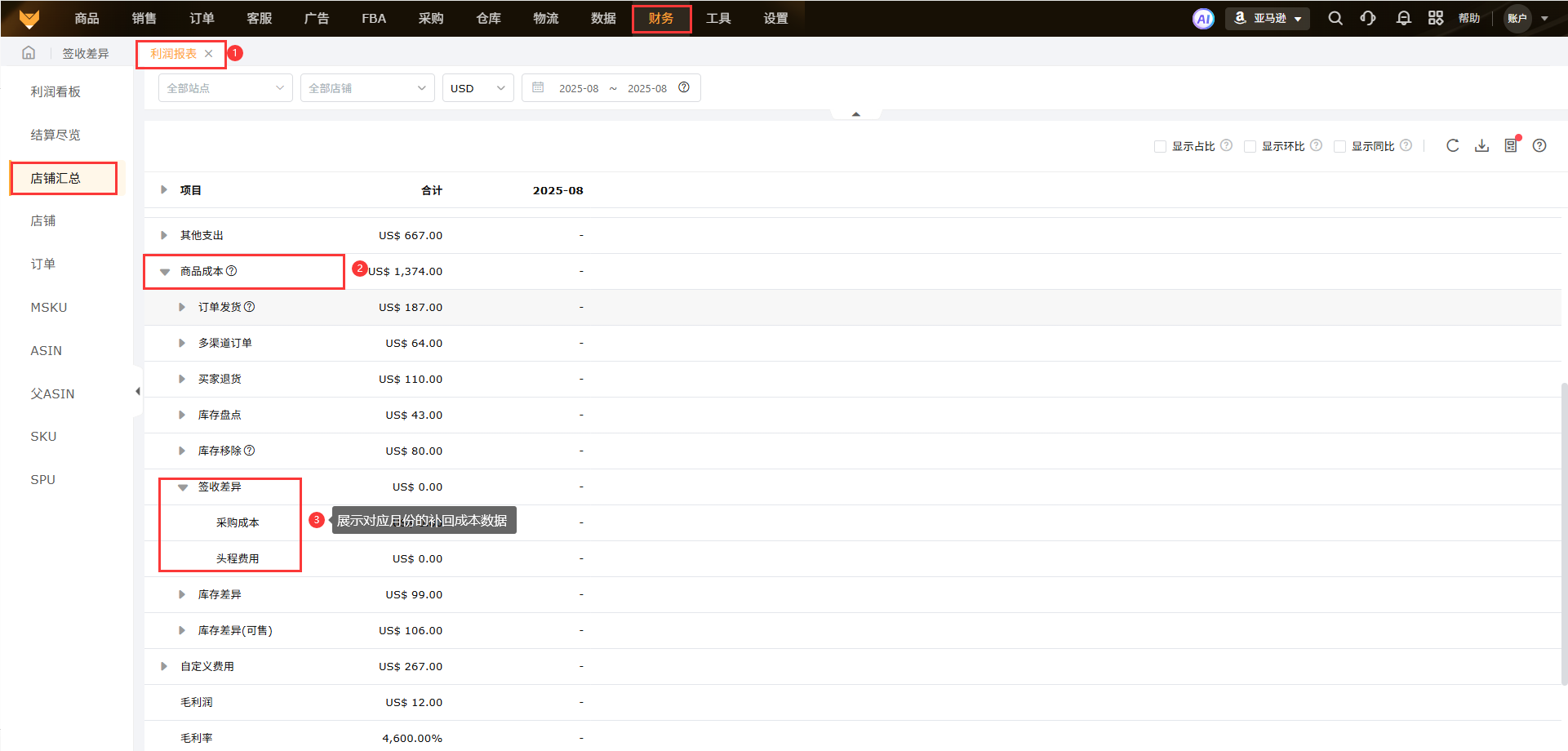Click the refresh icon in report toolbar
The height and width of the screenshot is (751, 1568).
click(1452, 145)
